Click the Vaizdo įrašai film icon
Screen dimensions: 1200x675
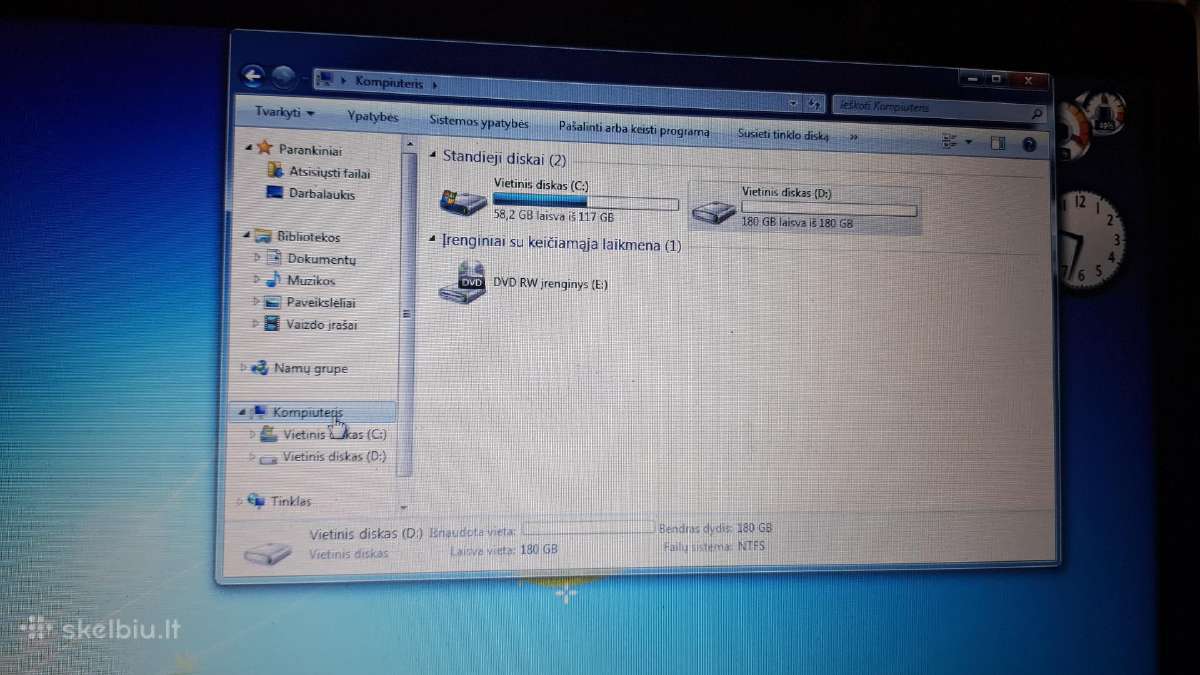click(x=273, y=323)
